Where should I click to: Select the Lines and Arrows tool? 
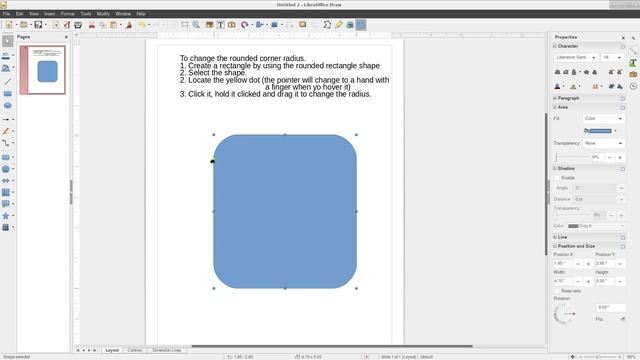tap(6, 120)
